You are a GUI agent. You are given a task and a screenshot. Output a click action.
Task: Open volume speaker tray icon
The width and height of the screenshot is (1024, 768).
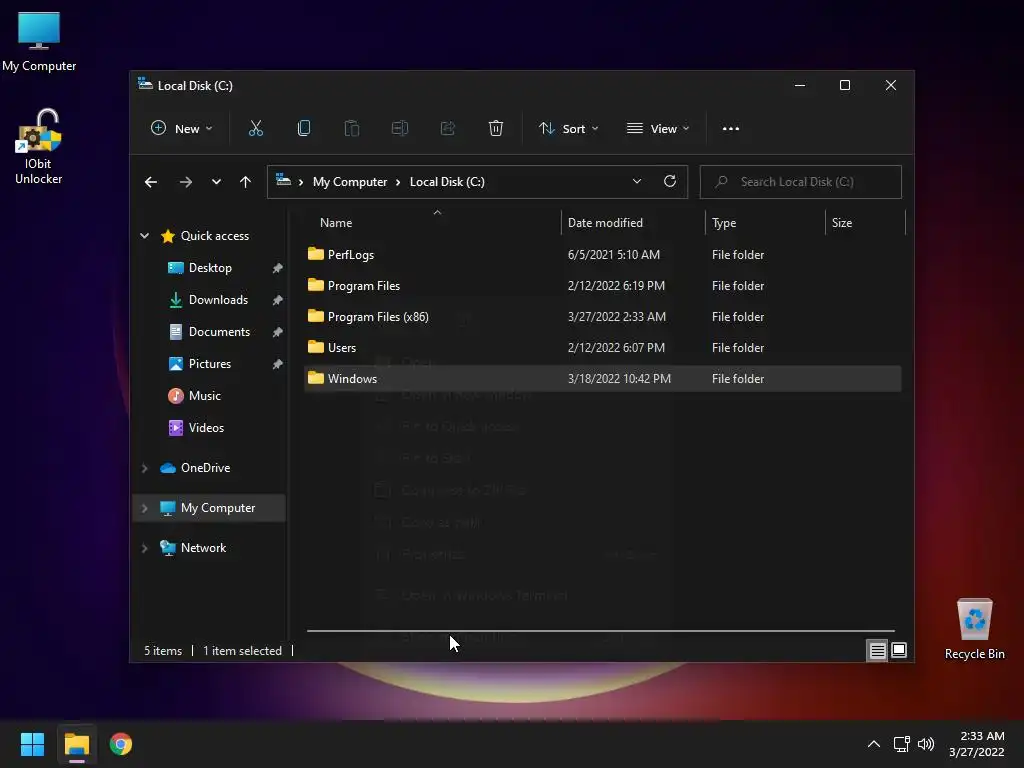(926, 744)
